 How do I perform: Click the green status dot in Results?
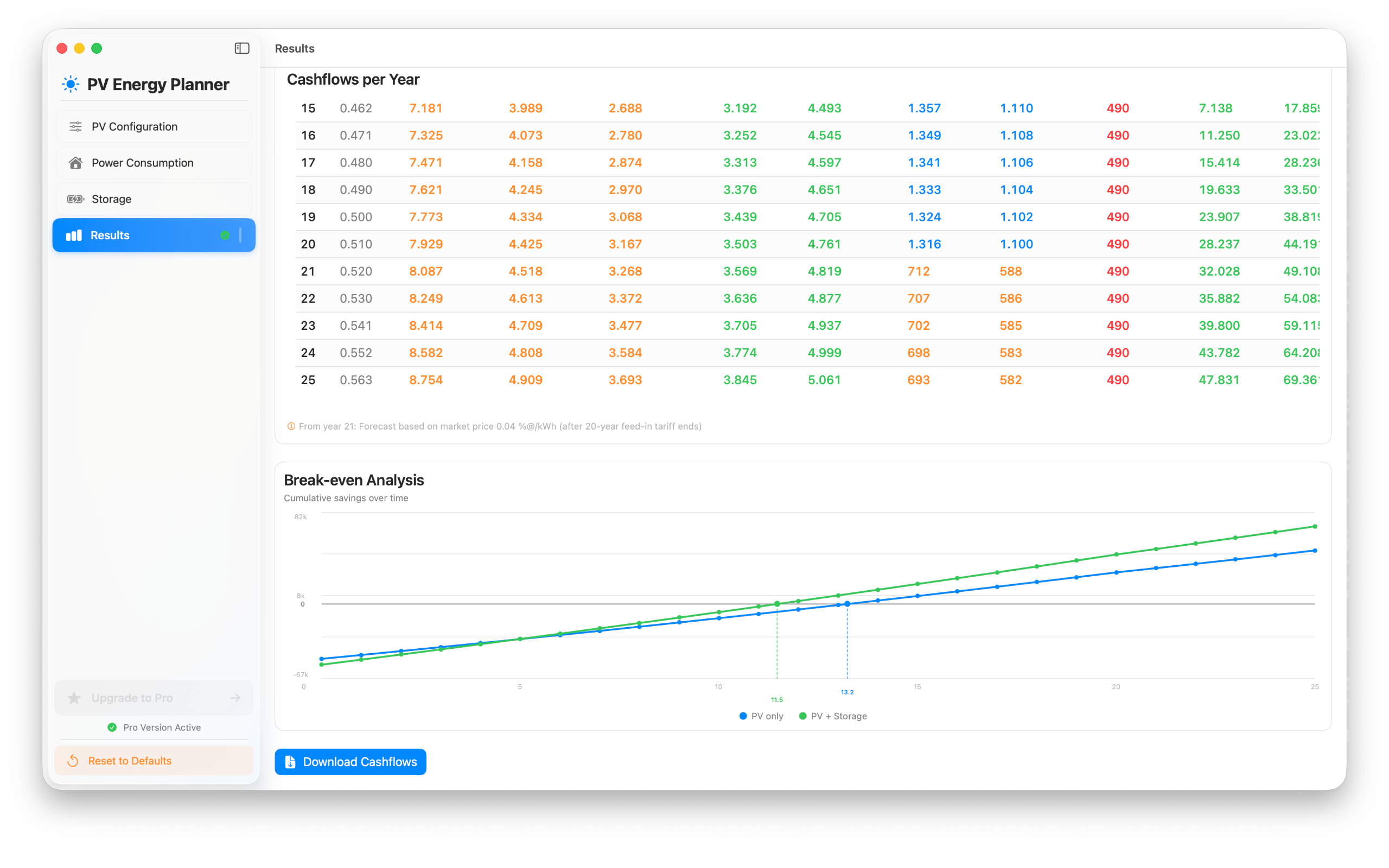[225, 235]
